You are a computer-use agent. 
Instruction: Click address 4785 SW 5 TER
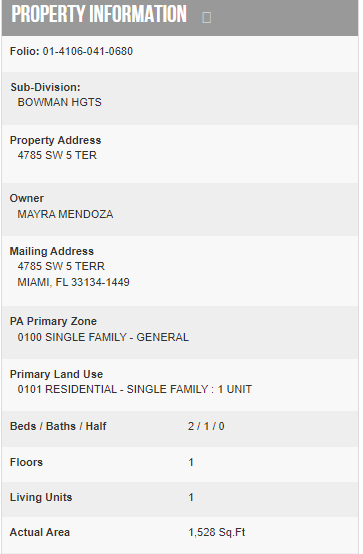tap(57, 155)
